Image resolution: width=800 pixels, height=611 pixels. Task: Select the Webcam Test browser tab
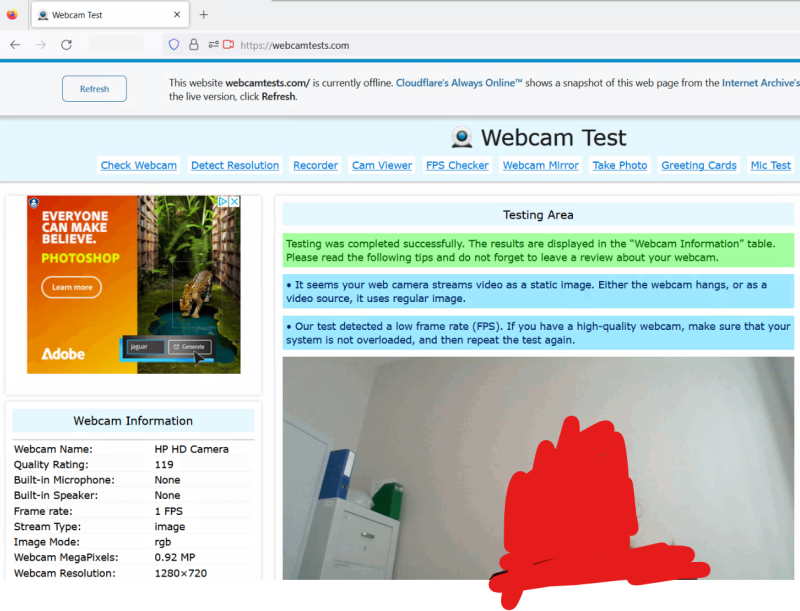click(x=110, y=15)
